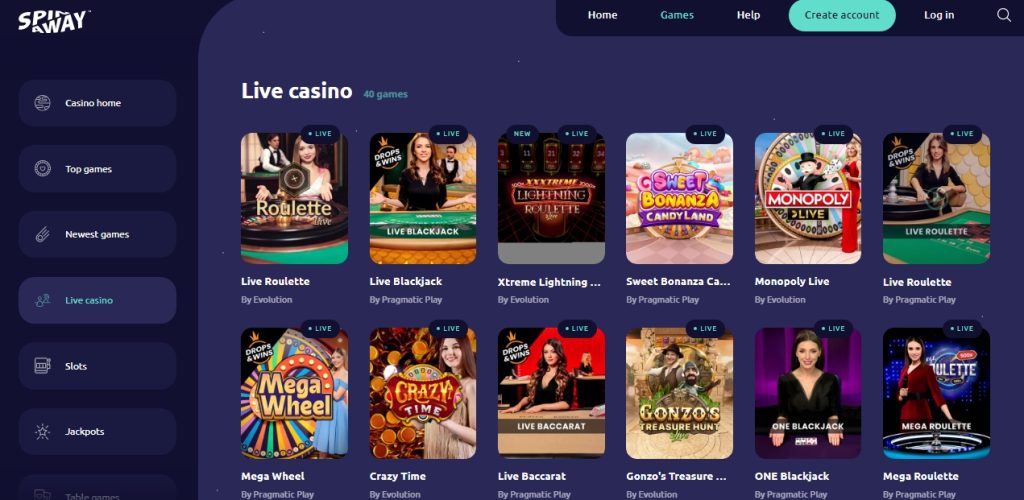The width and height of the screenshot is (1024, 500).
Task: Select the ONE Blackjack game thumbnail
Action: (808, 393)
